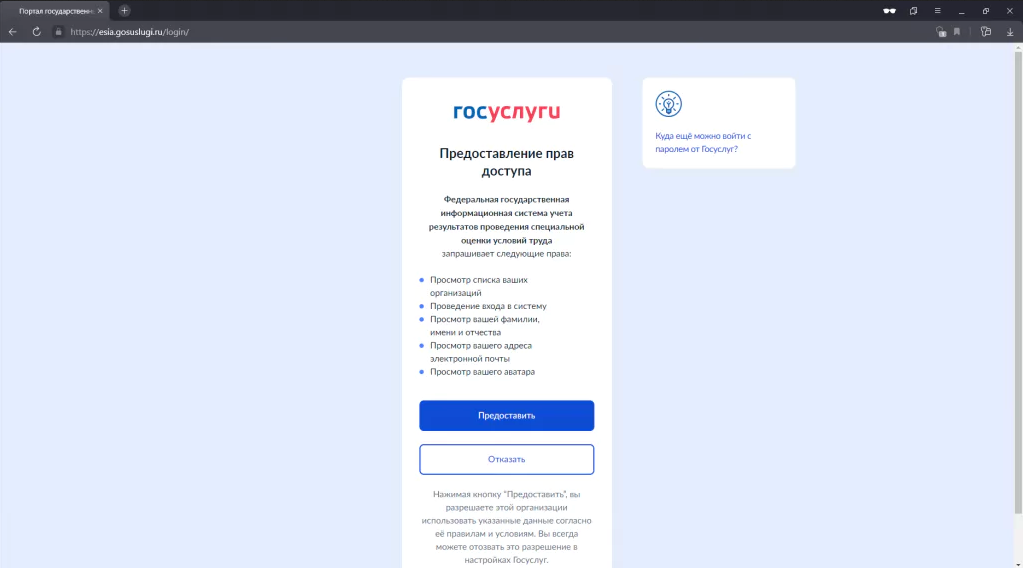Select the Портал государственных услуг tab

point(55,11)
